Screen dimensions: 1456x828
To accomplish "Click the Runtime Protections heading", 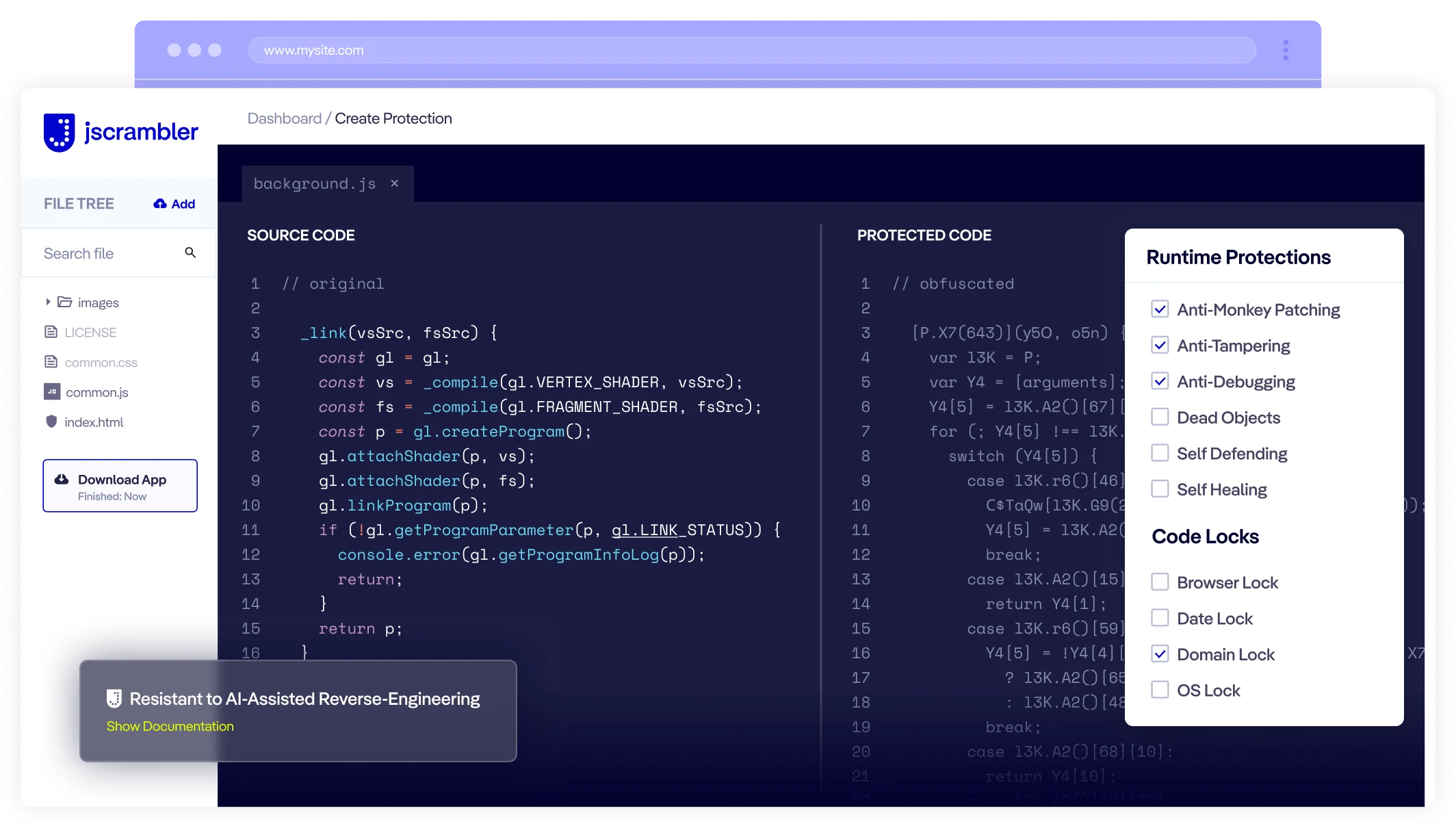I will [x=1238, y=257].
